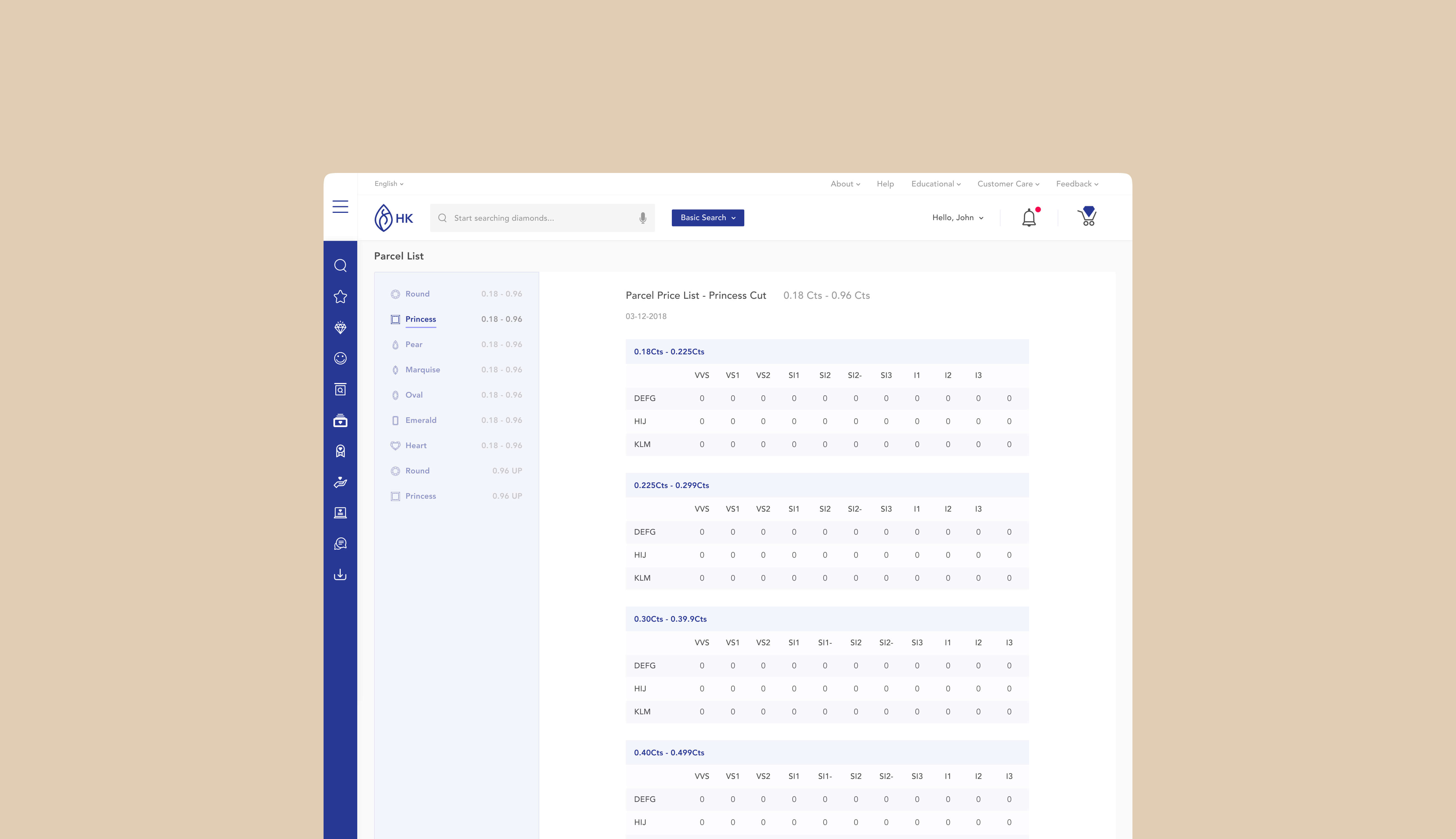Click the diamond icon in the sidebar
Screen dimensions: 1456x839
click(340, 328)
